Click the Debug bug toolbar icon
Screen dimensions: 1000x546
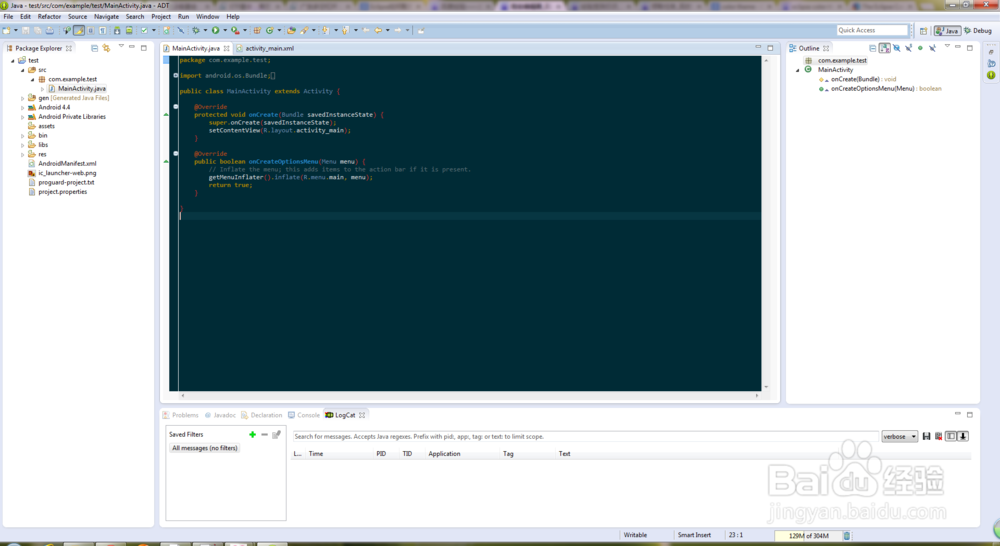click(x=196, y=30)
